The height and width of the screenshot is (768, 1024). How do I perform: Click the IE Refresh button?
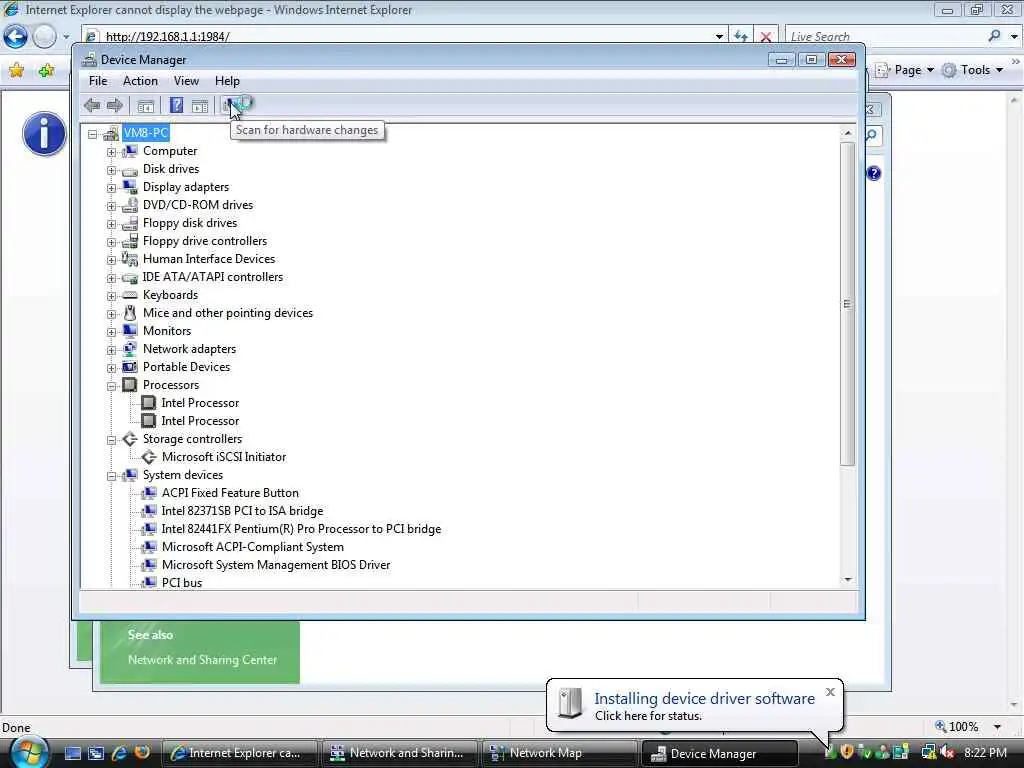point(741,37)
